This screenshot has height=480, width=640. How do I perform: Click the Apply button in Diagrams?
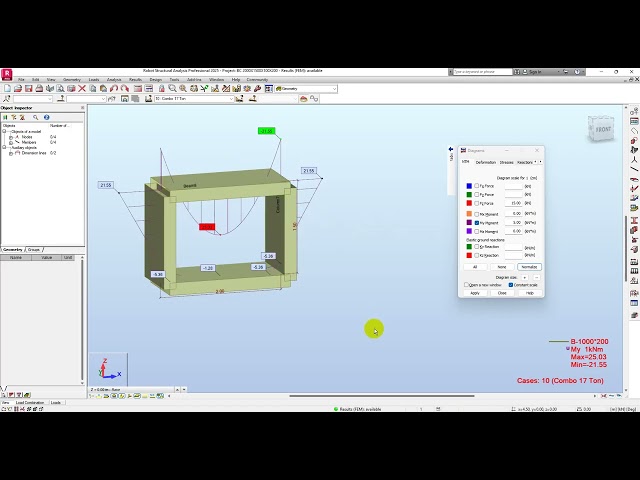pyautogui.click(x=475, y=293)
